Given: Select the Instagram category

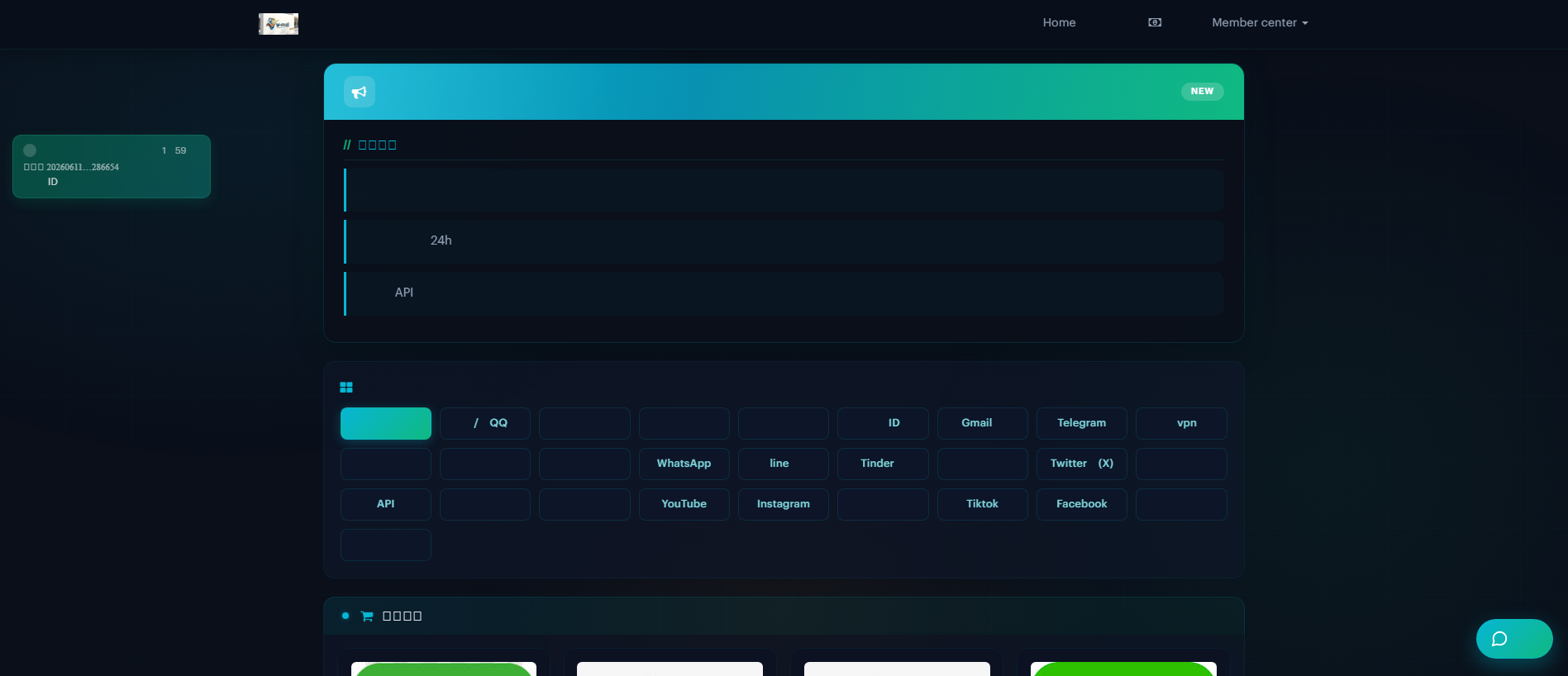Looking at the screenshot, I should [x=784, y=504].
